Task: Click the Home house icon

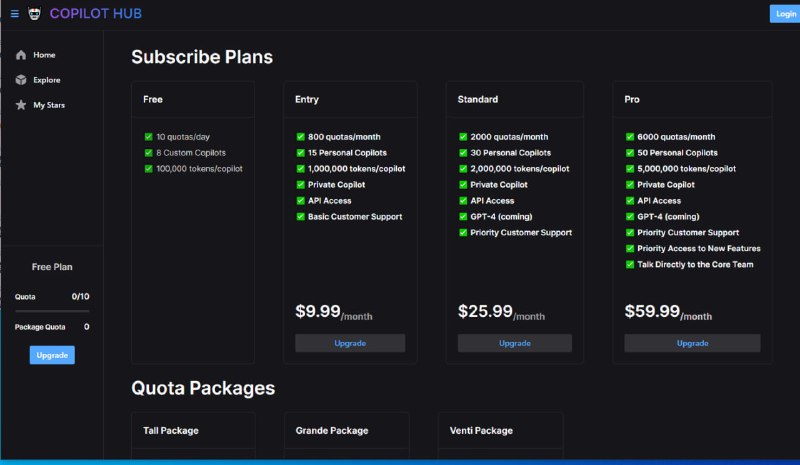Action: [21, 55]
